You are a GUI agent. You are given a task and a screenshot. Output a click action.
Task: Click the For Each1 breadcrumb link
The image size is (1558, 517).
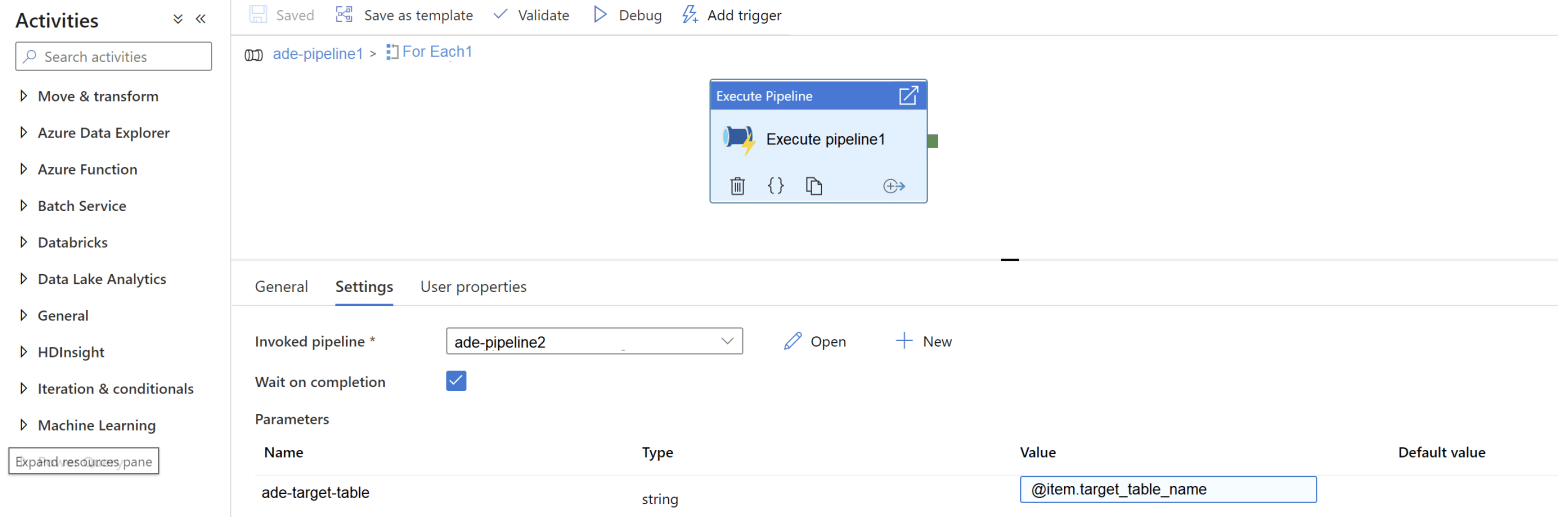click(437, 51)
